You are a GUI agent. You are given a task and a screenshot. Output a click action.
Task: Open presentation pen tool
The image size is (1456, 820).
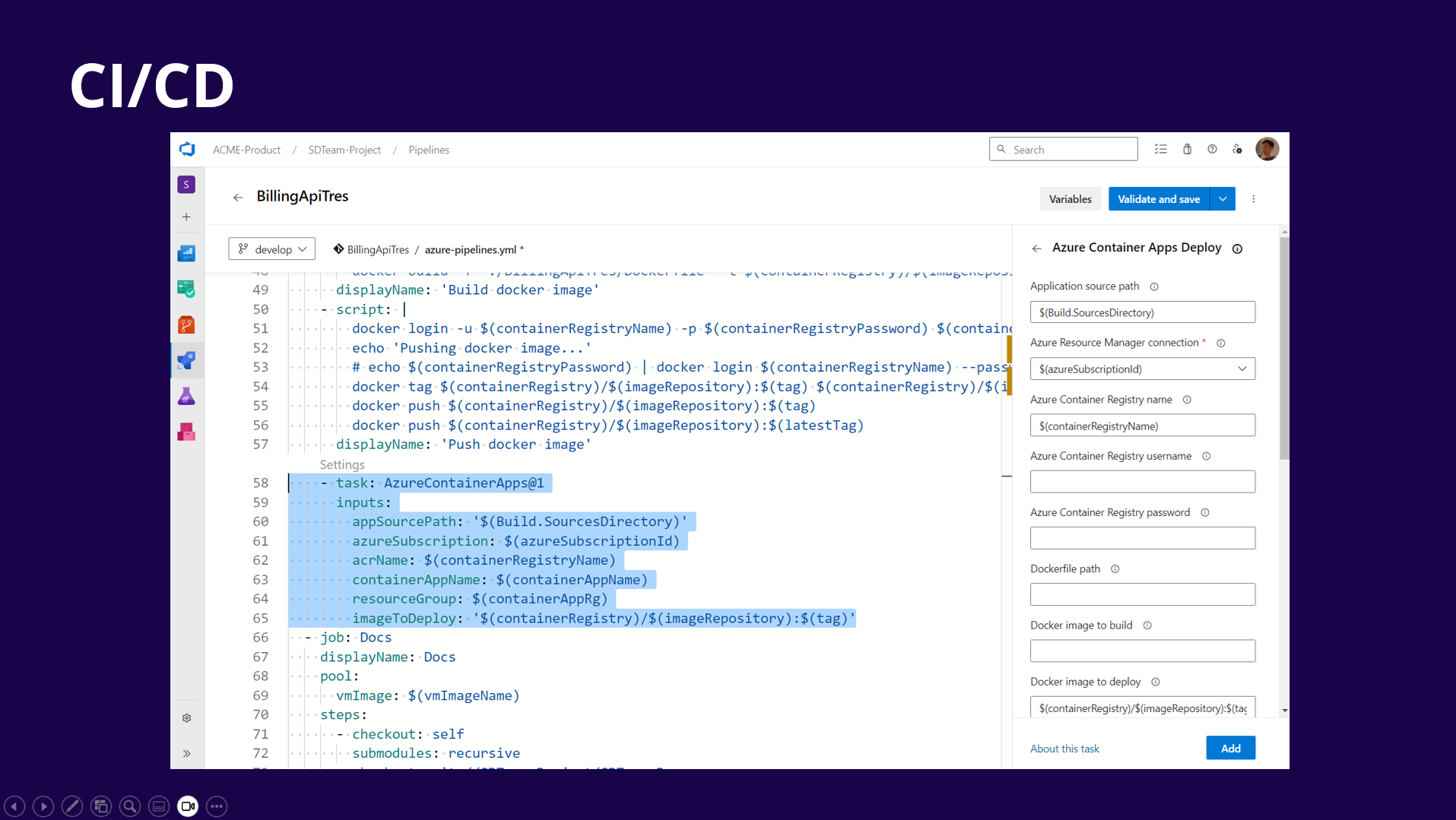tap(72, 806)
